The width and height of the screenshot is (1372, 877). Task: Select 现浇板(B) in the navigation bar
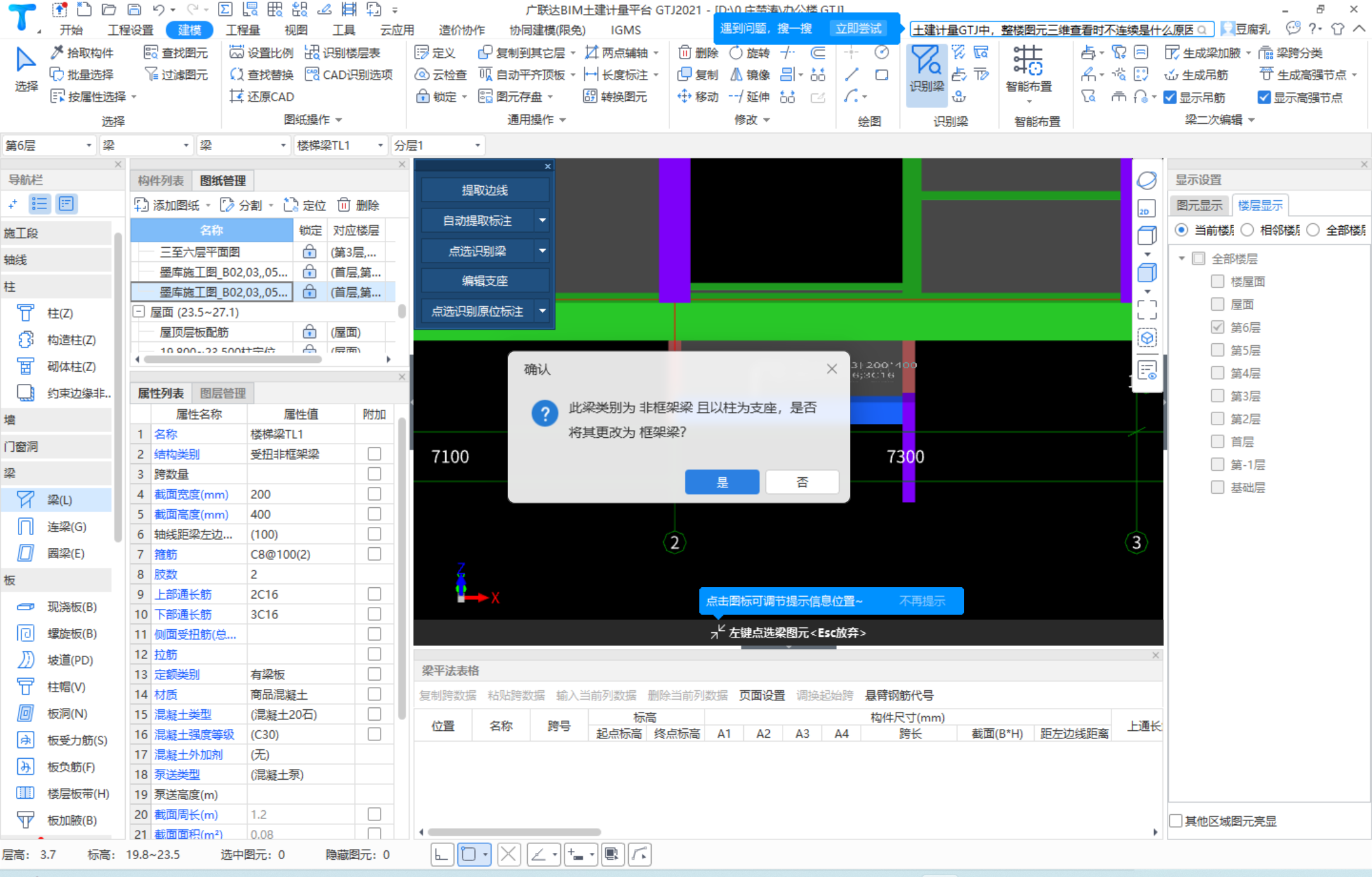57,607
